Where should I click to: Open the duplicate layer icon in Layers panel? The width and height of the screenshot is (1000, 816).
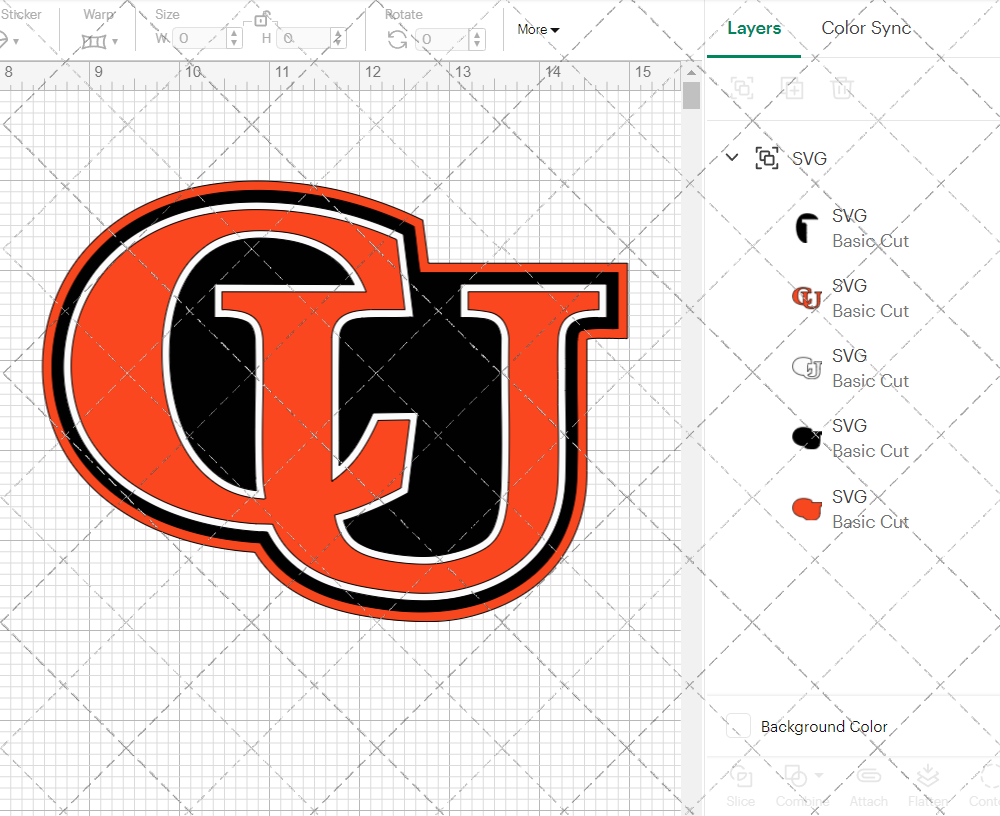tap(793, 88)
